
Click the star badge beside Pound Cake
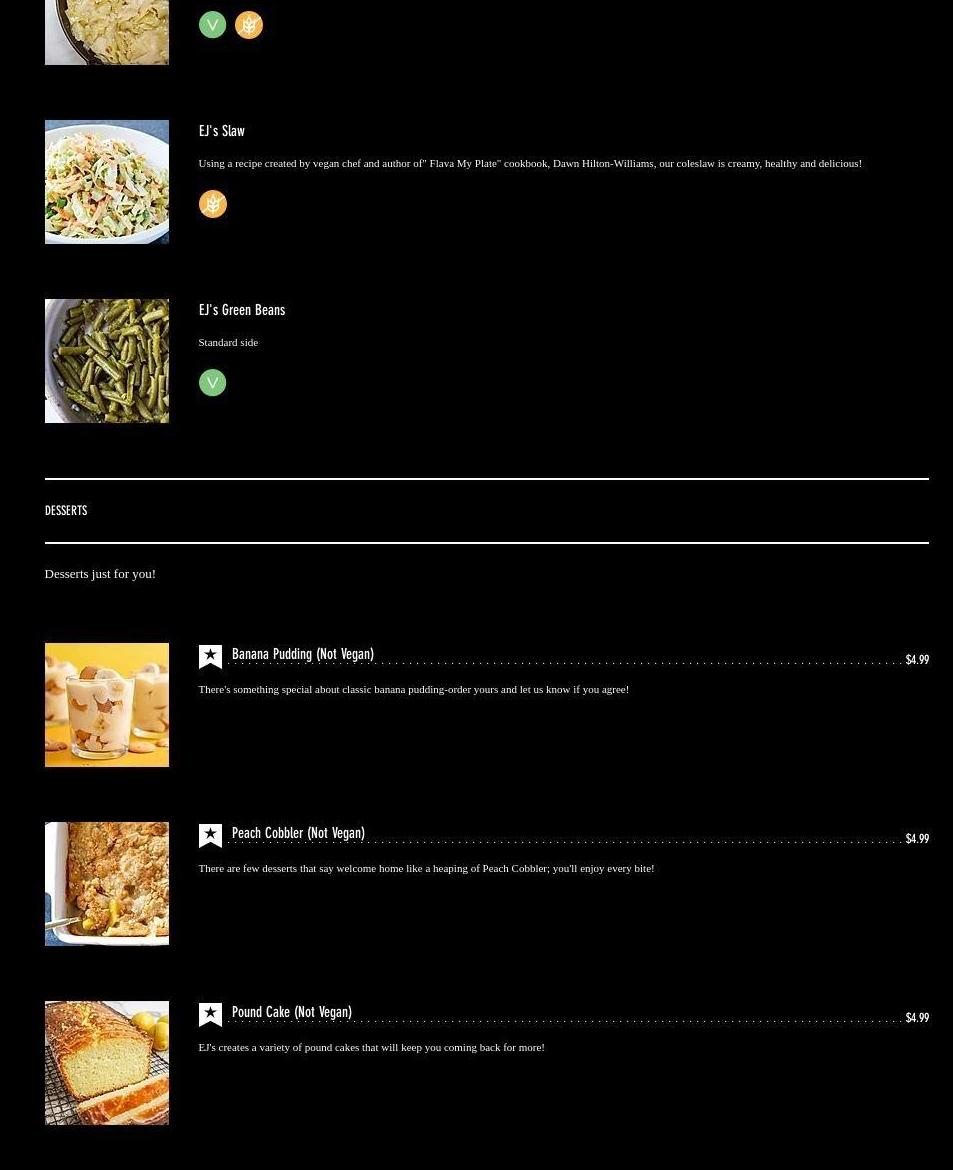tap(210, 1015)
